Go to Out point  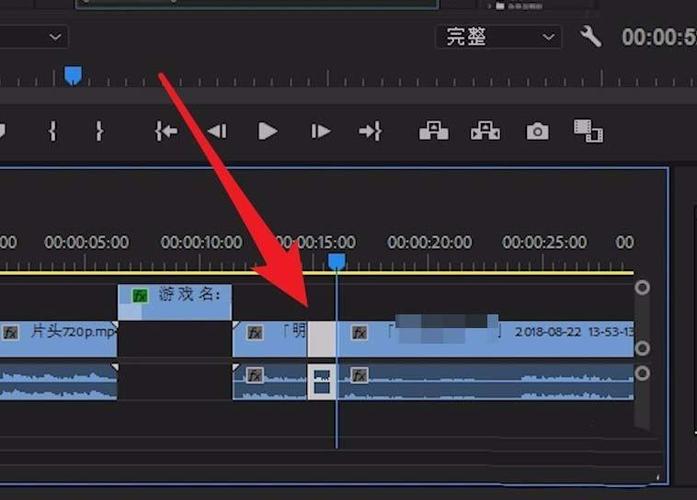click(370, 132)
